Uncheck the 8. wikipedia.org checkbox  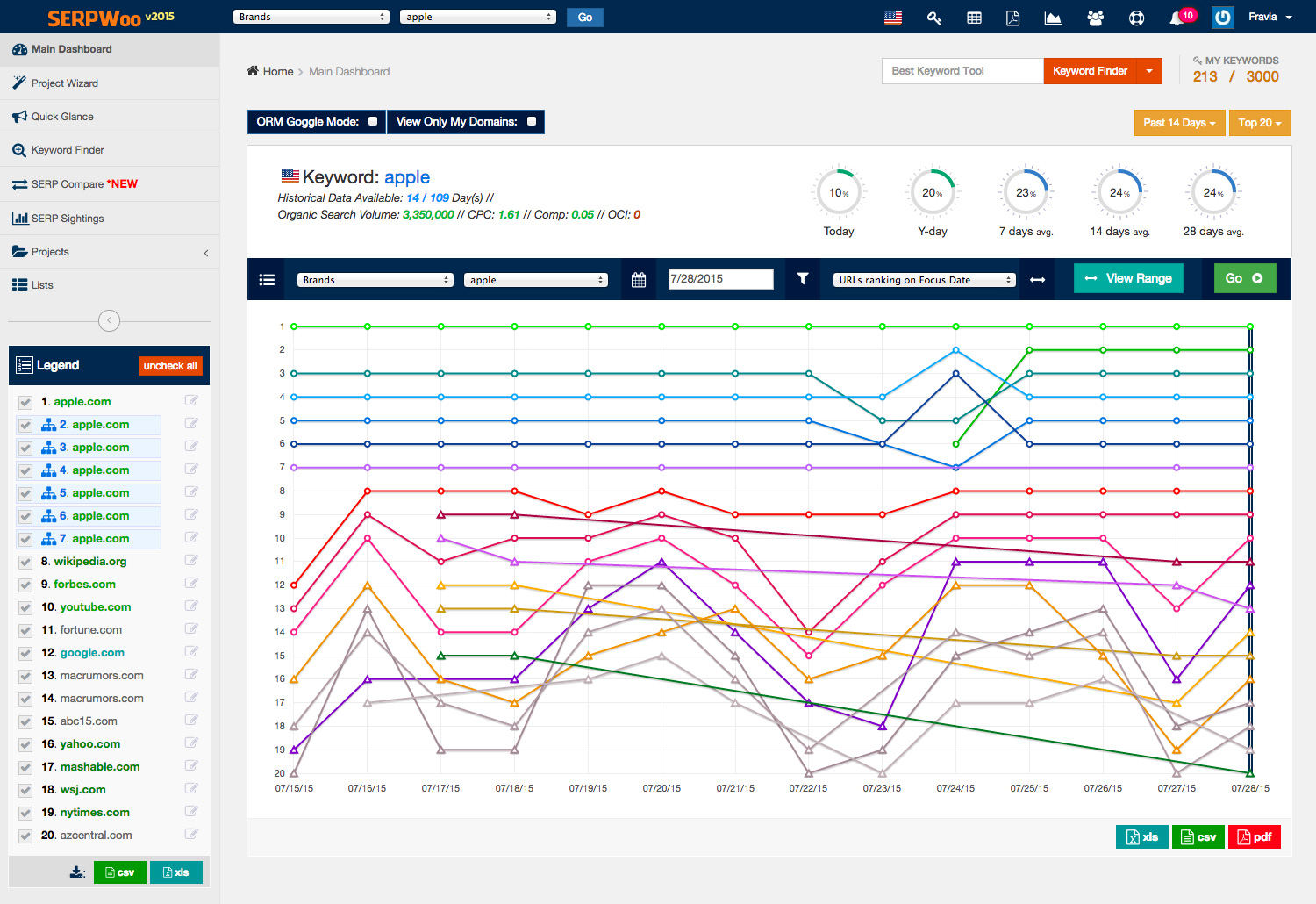coord(25,562)
